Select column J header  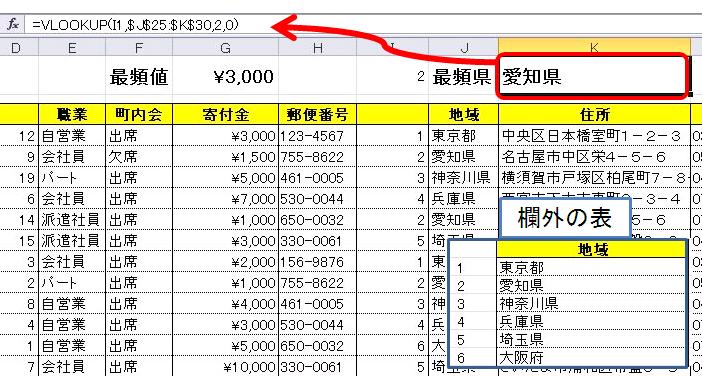coord(463,47)
